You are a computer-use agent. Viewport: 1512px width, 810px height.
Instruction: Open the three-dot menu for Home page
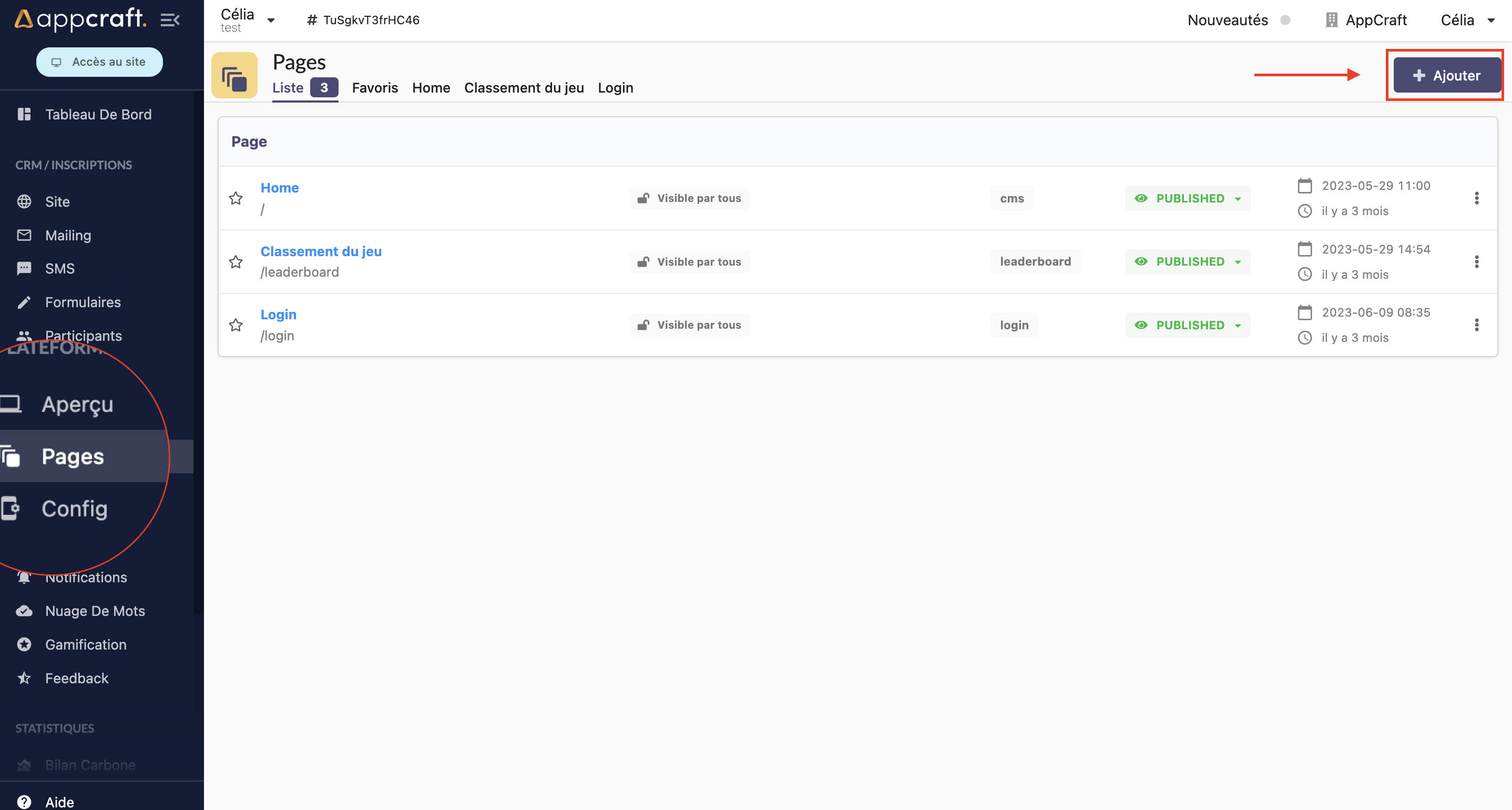pos(1476,198)
